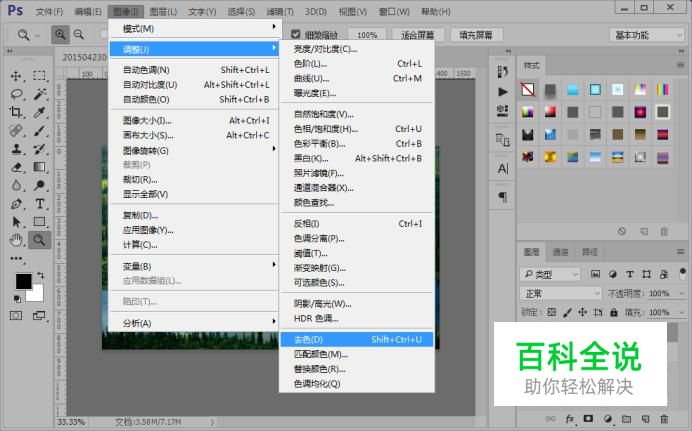This screenshot has height=431, width=692.
Task: Click the 适合屏幕 button
Action: (x=417, y=35)
